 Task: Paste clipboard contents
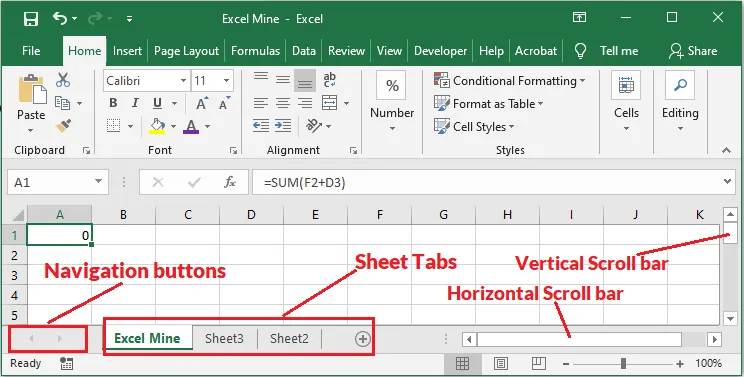32,90
